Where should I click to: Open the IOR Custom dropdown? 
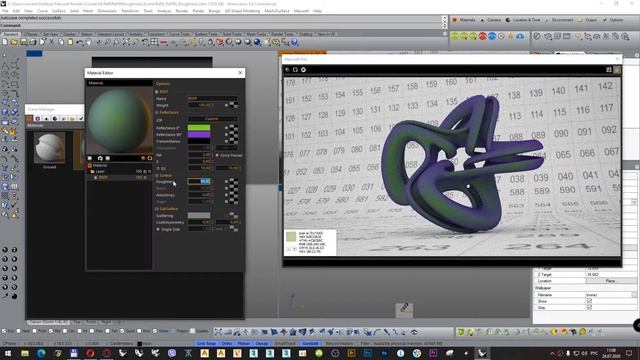(x=212, y=119)
